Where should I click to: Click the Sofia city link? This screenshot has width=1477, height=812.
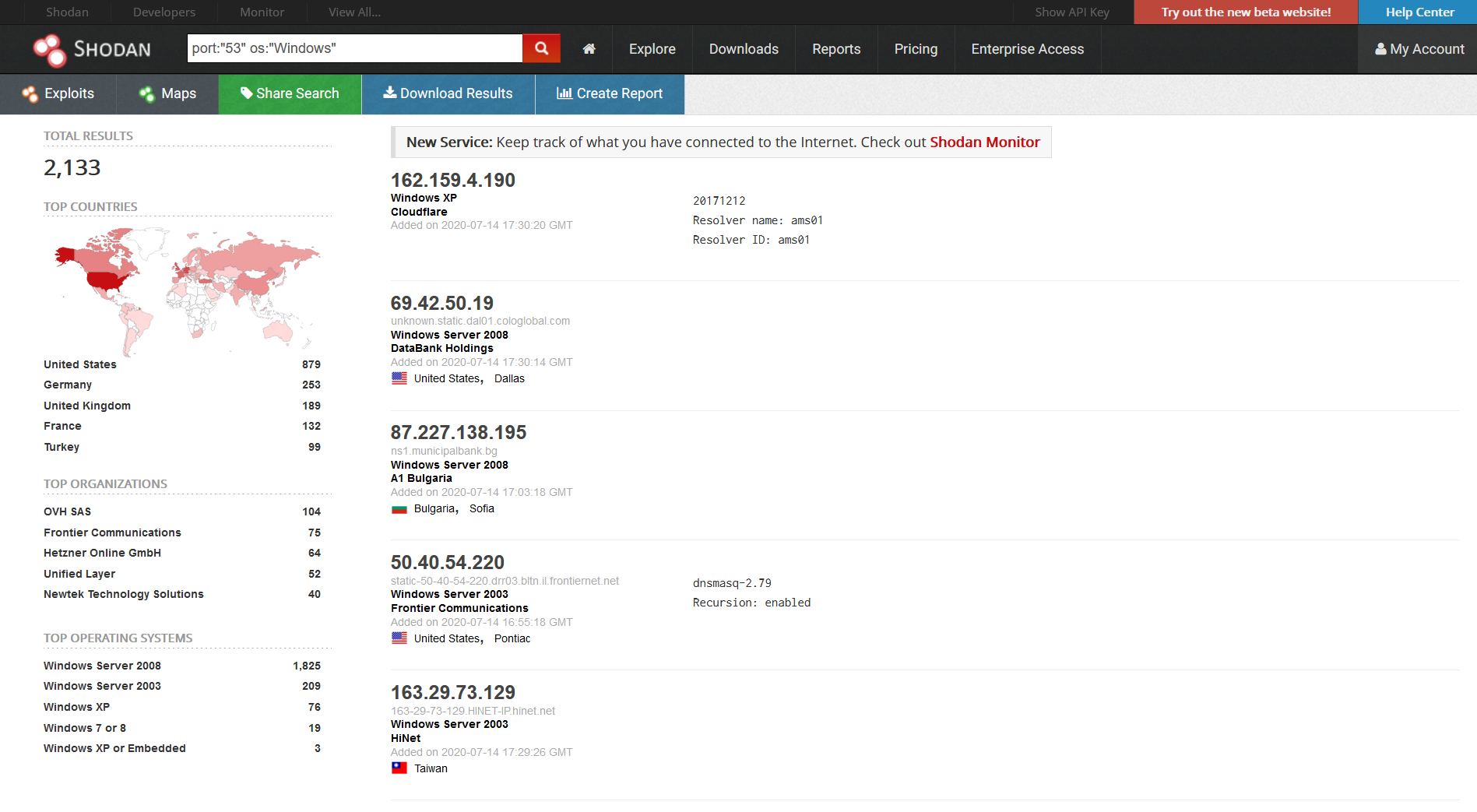coord(482,508)
